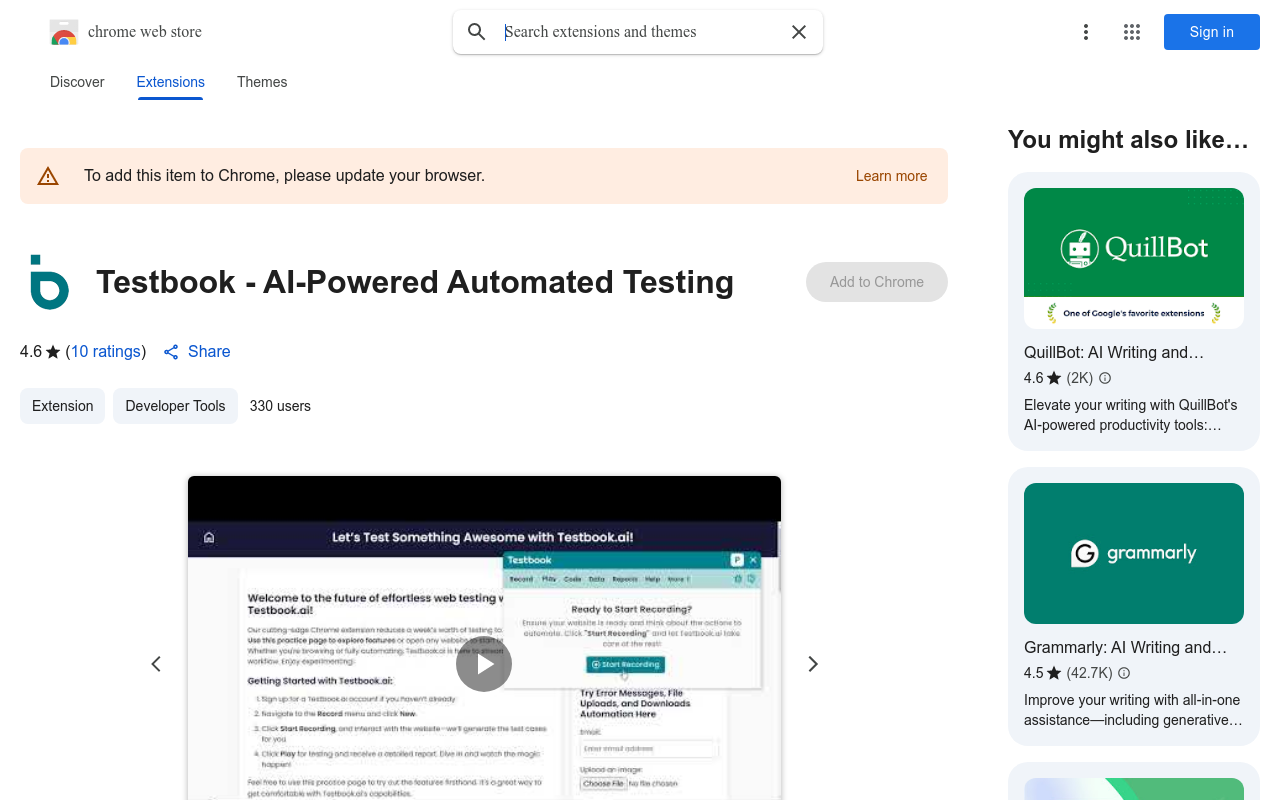Click the Testbook video preview thumbnail
The image size is (1280, 800).
[484, 638]
